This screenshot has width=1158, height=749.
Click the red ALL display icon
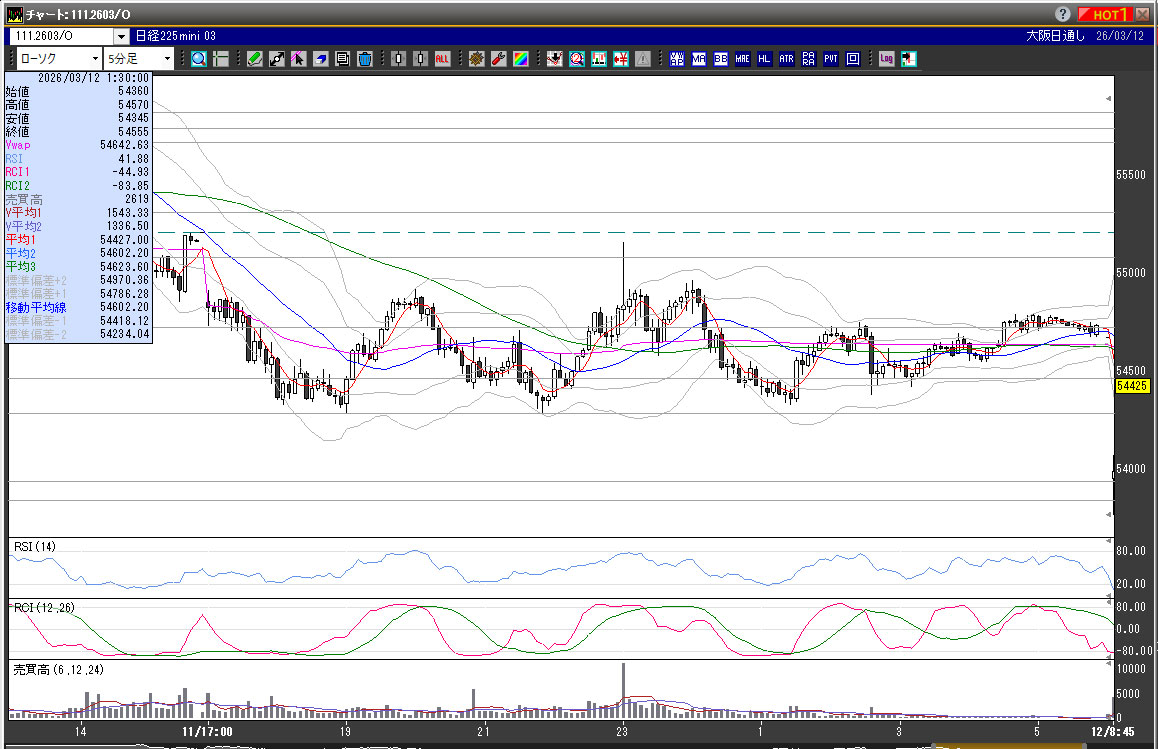coord(442,59)
